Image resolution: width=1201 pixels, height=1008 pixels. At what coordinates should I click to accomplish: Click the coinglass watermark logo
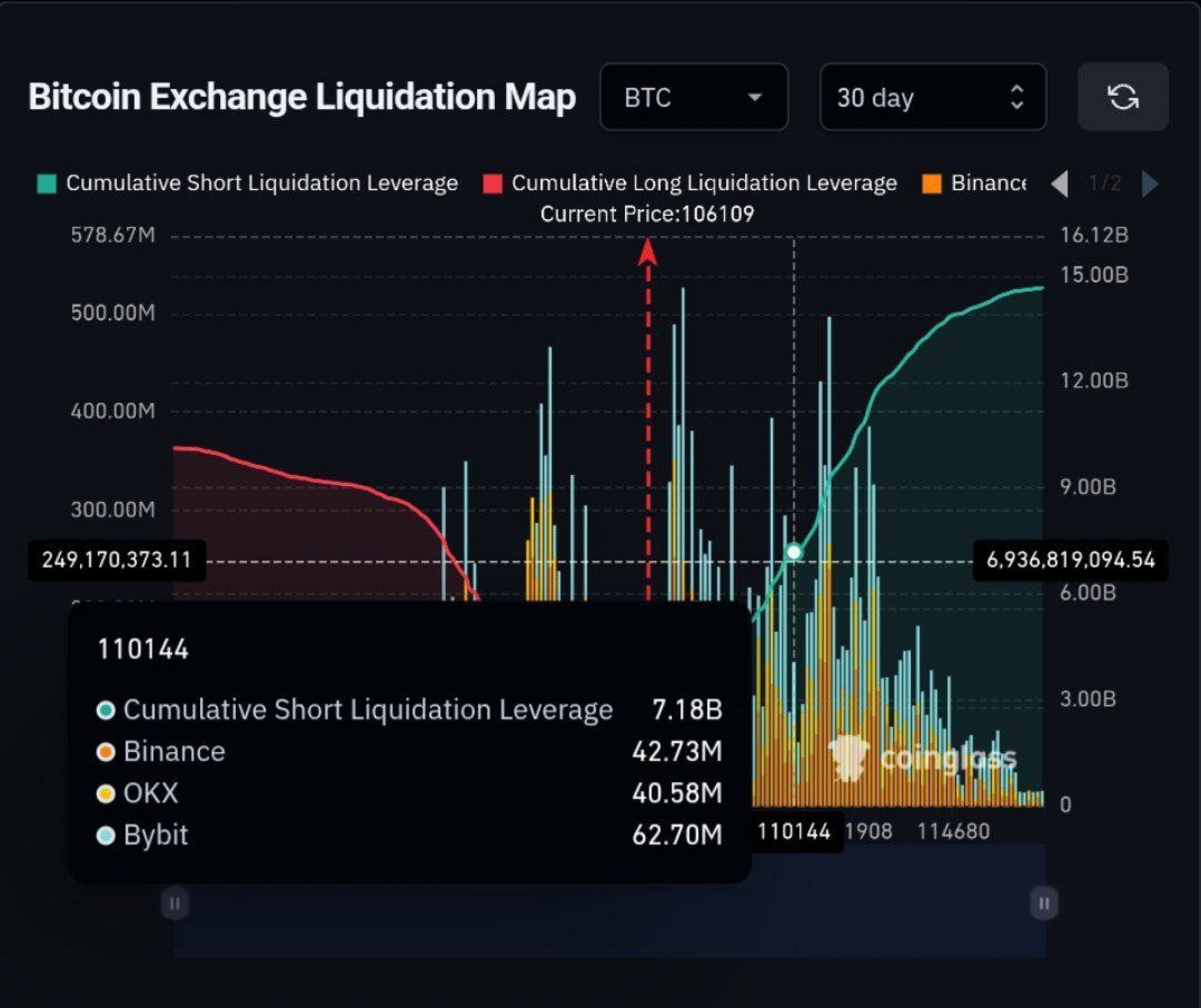(x=922, y=758)
